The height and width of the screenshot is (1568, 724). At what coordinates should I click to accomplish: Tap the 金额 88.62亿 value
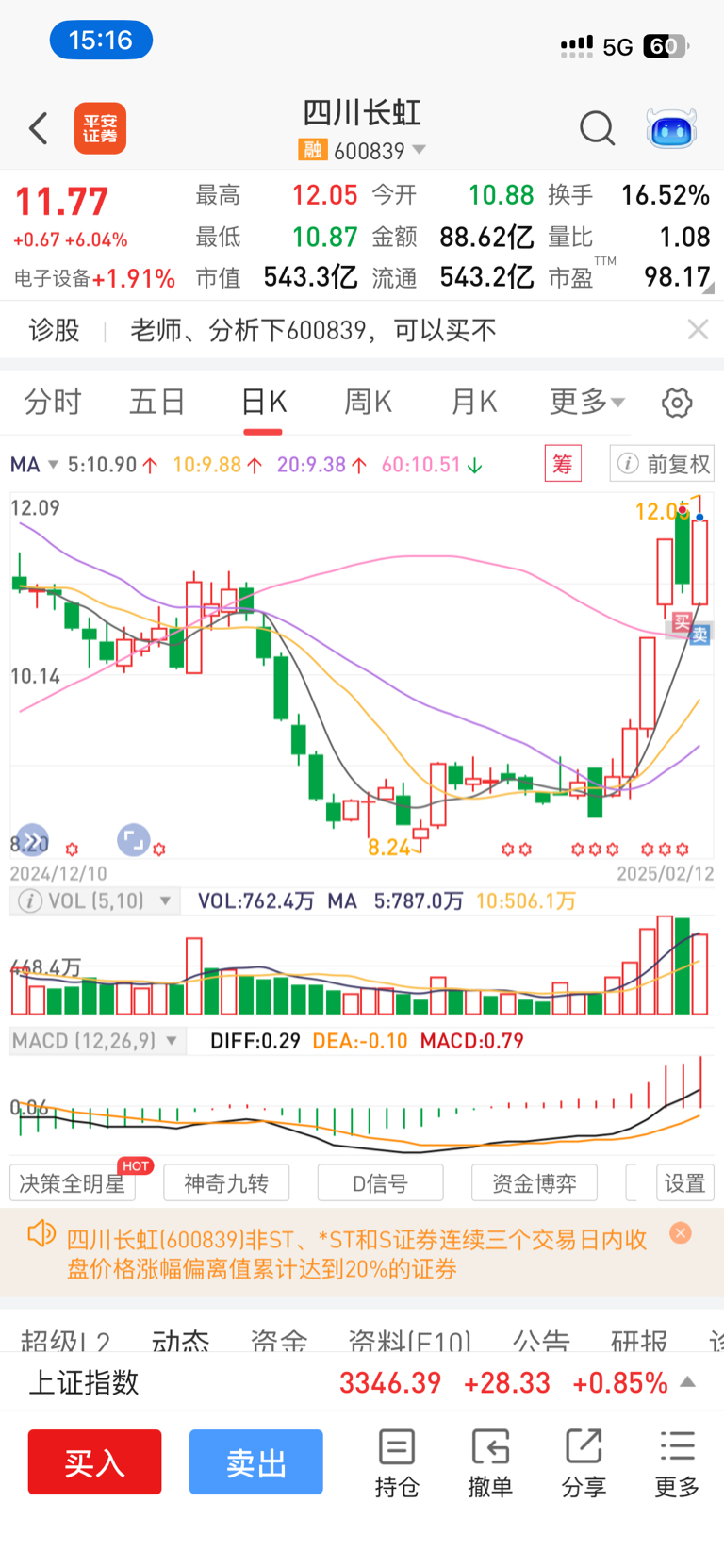click(x=487, y=237)
